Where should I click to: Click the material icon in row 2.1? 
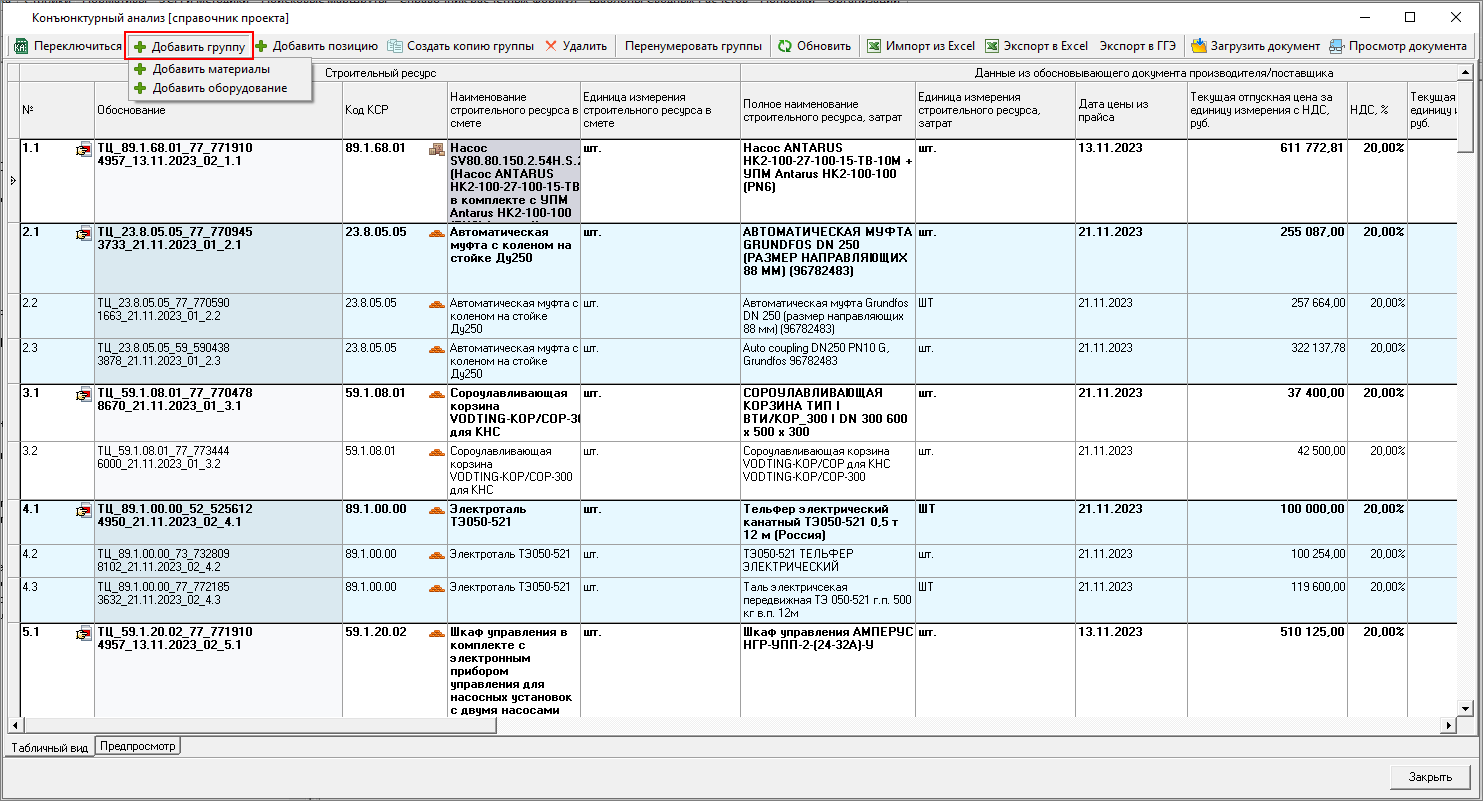436,233
